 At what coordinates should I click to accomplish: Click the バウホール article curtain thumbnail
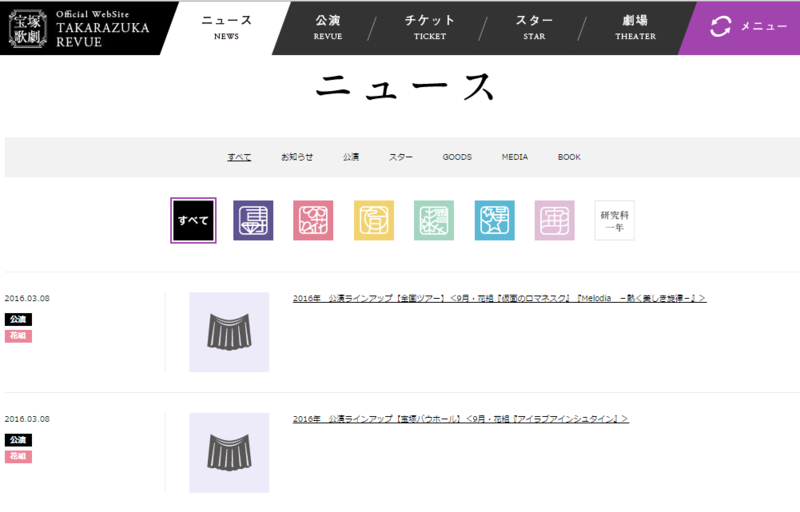pos(229,453)
